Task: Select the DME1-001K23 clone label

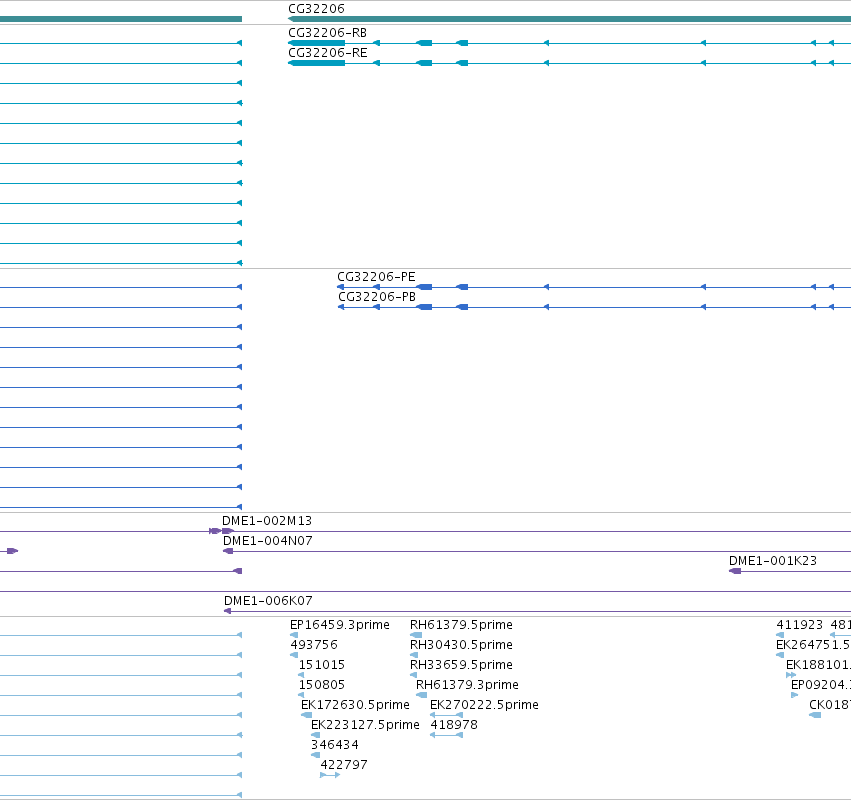Action: (773, 561)
